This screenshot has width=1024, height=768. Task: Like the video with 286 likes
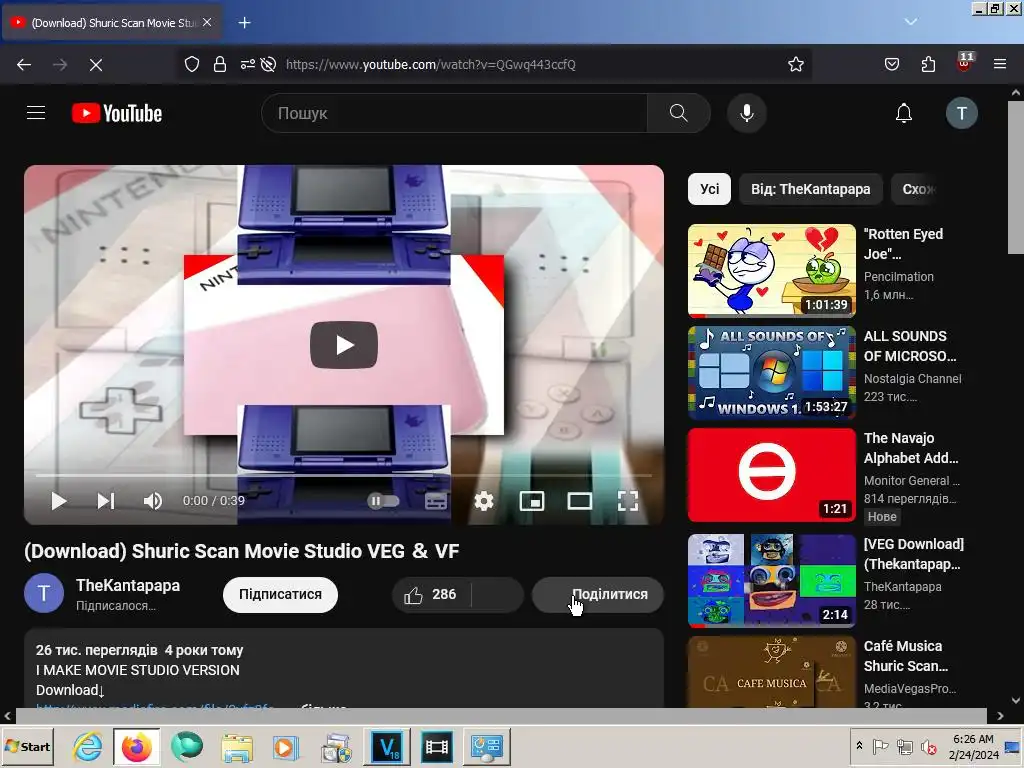[x=430, y=594]
